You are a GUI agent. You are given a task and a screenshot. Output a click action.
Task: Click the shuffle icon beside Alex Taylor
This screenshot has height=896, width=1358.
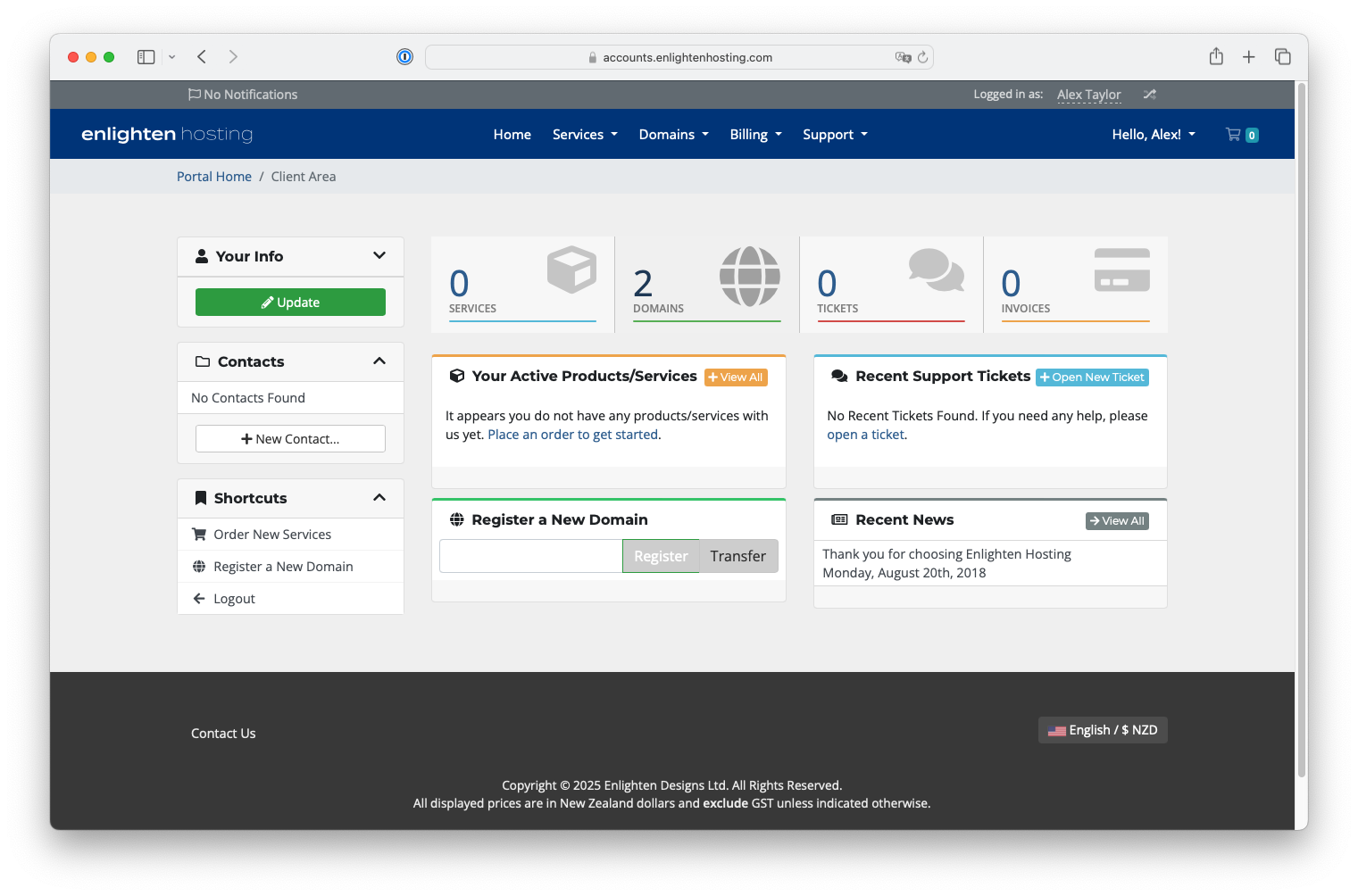1150,94
